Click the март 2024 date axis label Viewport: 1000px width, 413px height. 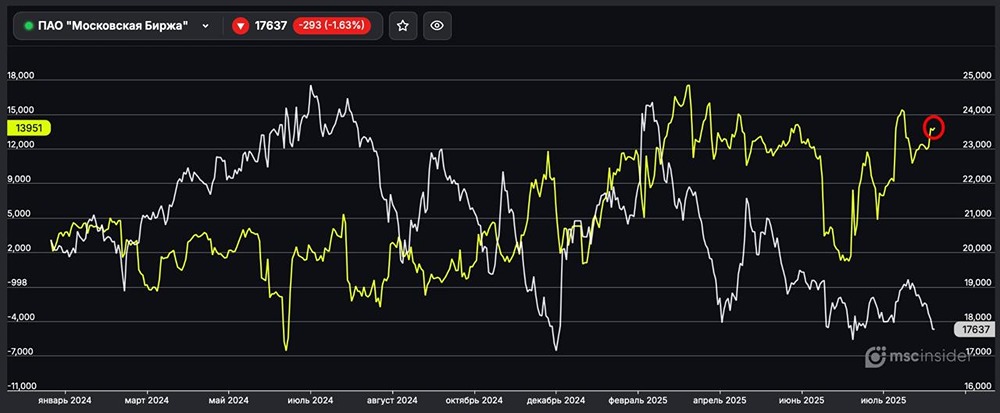[146, 401]
